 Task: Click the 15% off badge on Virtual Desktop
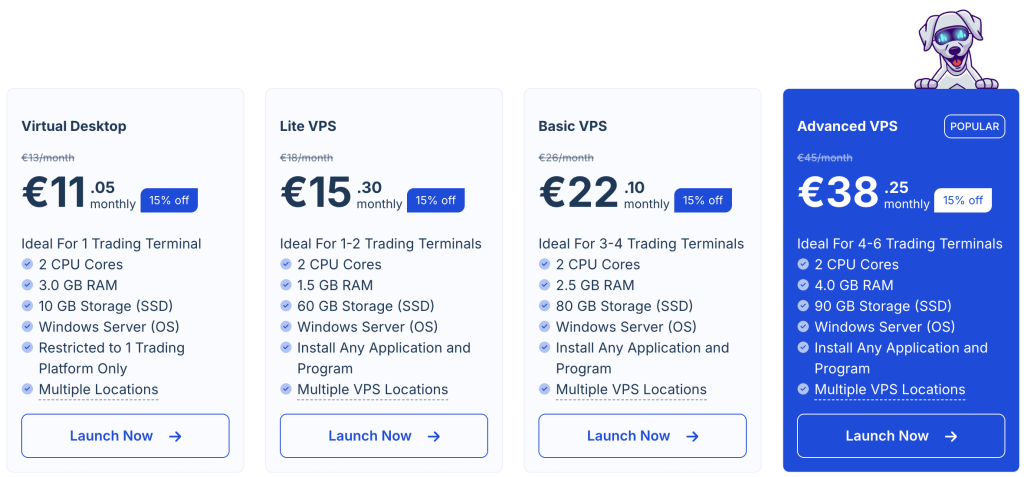(169, 200)
